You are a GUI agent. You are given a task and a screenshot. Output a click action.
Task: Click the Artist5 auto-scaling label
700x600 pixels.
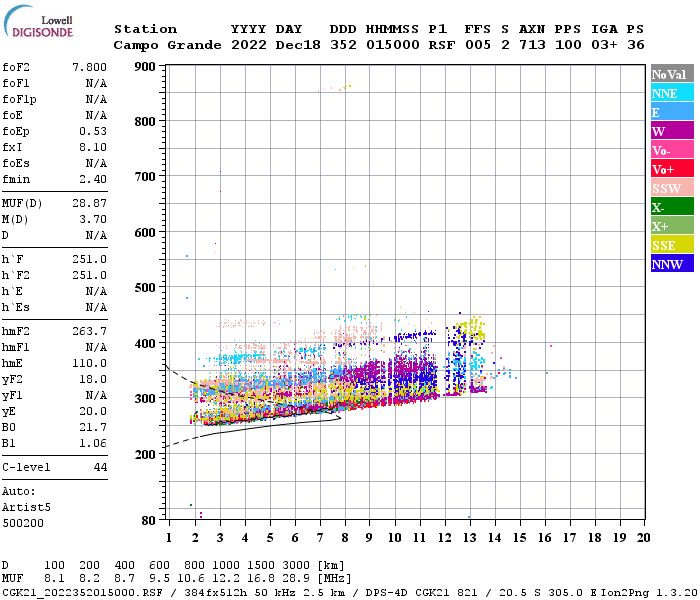[x=26, y=508]
